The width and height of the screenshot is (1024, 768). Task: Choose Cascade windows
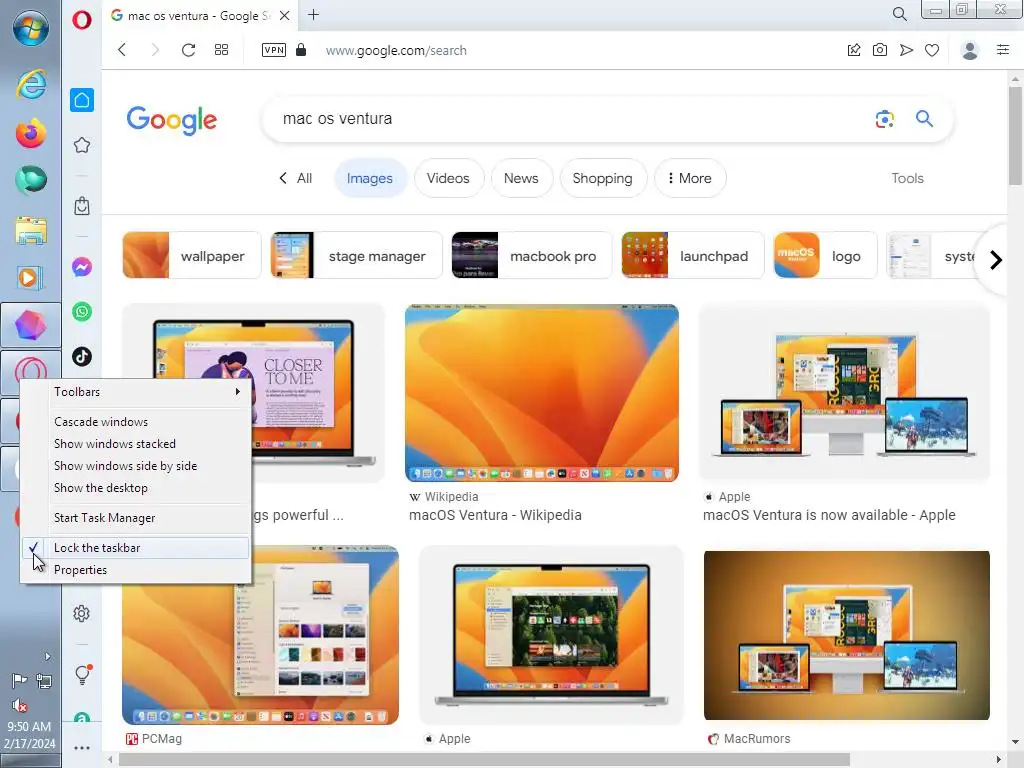click(135, 422)
